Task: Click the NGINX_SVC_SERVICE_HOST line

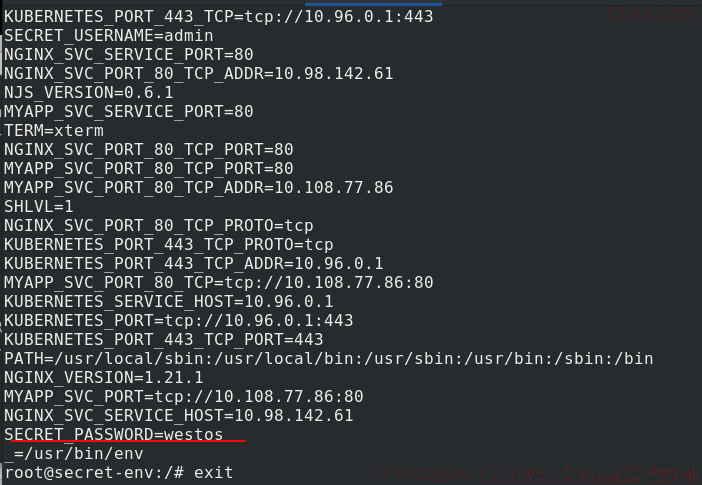Action: click(179, 416)
